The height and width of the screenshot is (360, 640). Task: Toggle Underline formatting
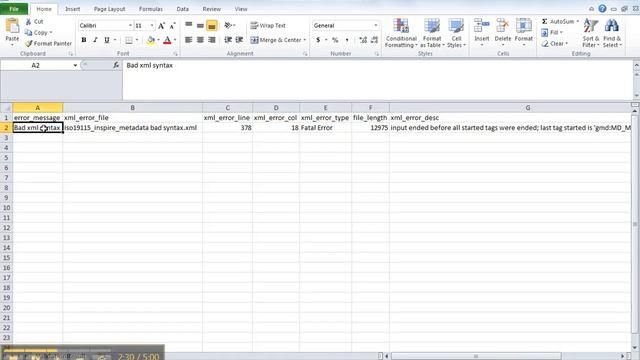107,40
